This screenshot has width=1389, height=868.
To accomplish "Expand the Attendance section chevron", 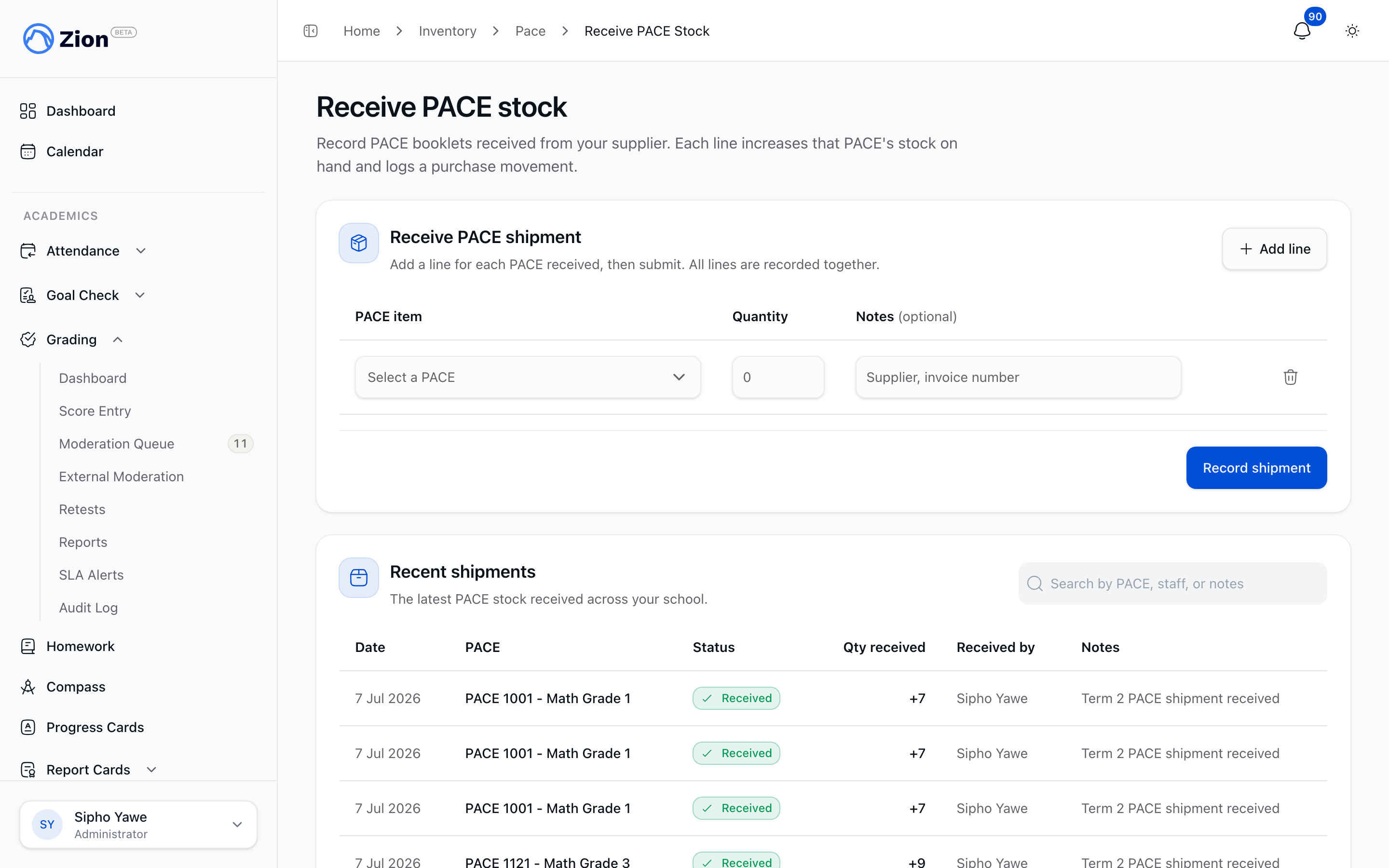I will [141, 251].
